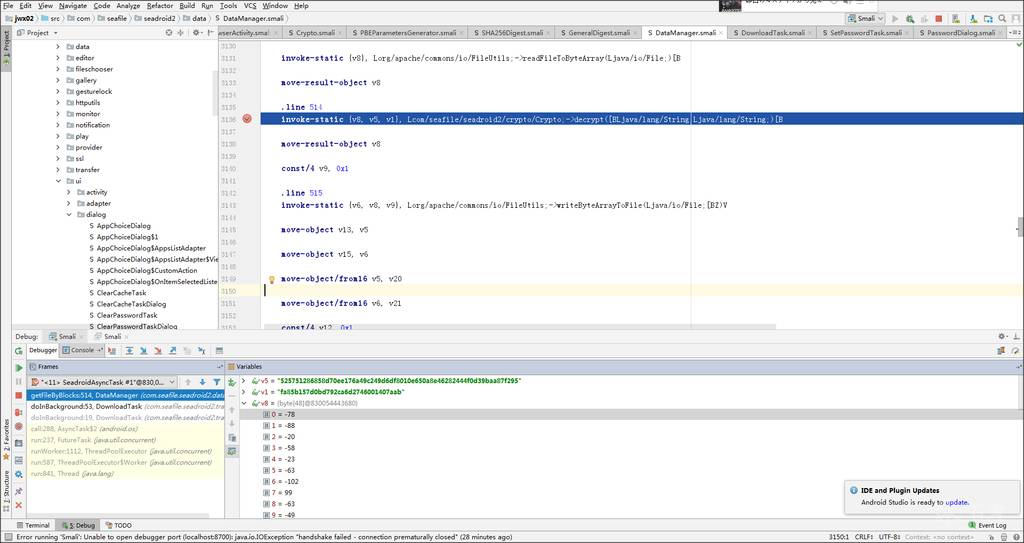Expand the v5 variable node
The image size is (1024, 543).
[244, 380]
